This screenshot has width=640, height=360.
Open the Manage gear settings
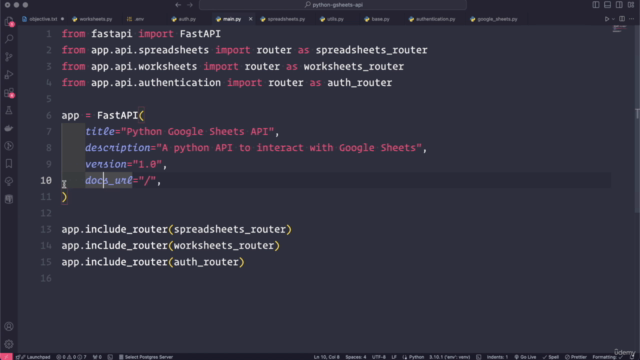coord(9,344)
